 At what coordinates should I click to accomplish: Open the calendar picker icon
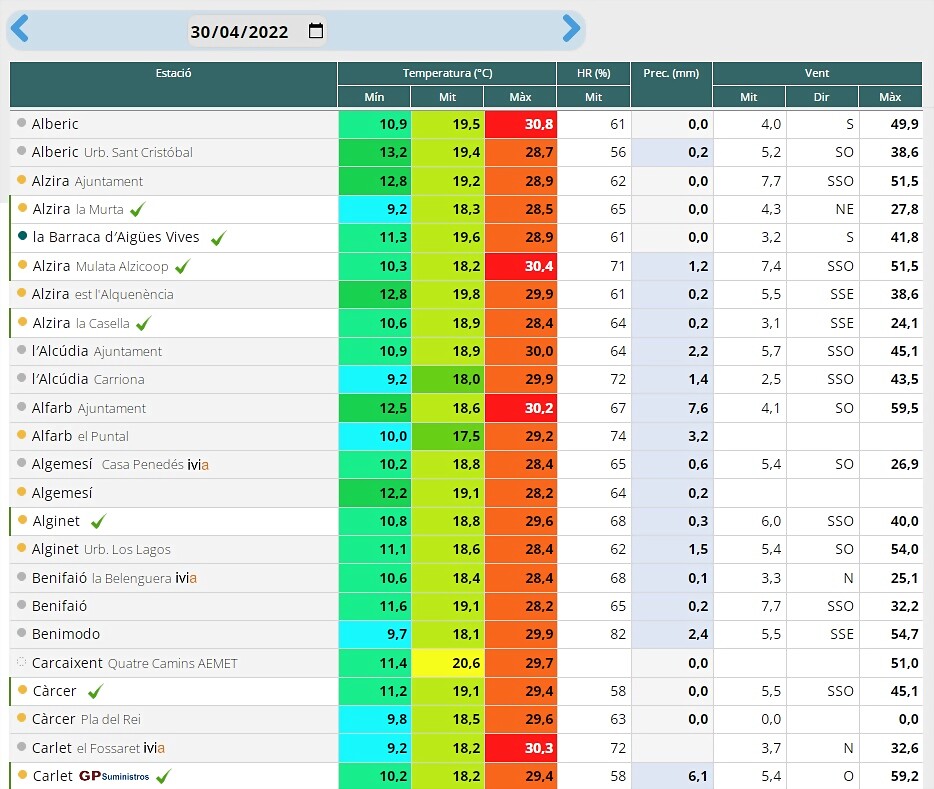(316, 30)
